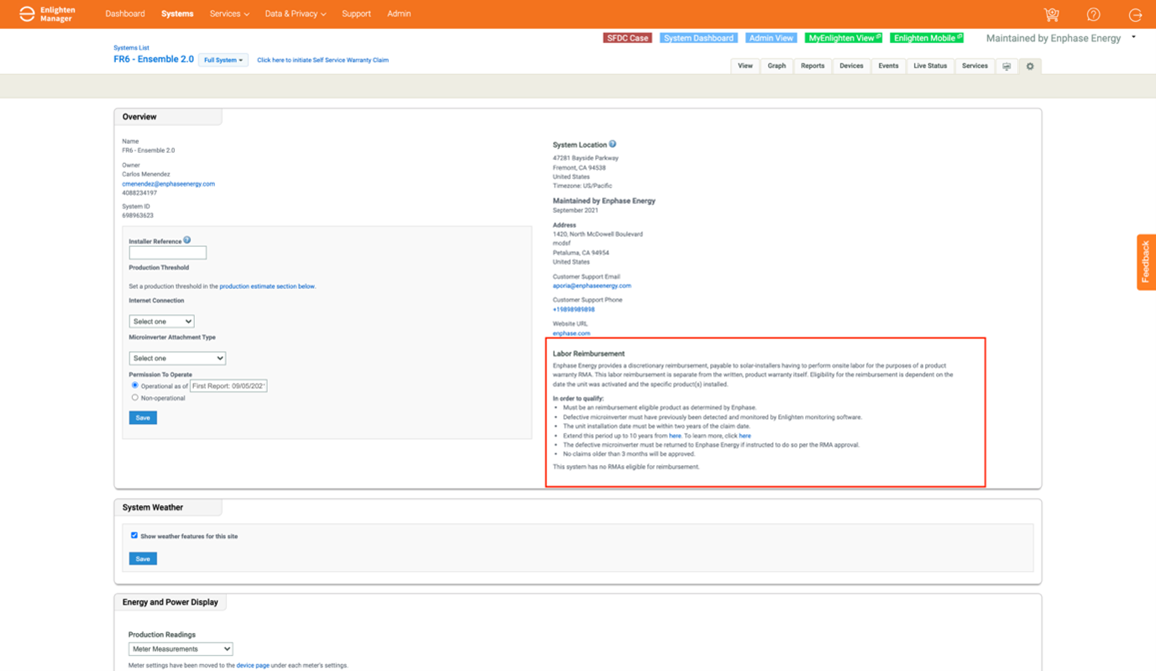Open the settings gear tab
The image size is (1156, 671).
pyautogui.click(x=1030, y=66)
